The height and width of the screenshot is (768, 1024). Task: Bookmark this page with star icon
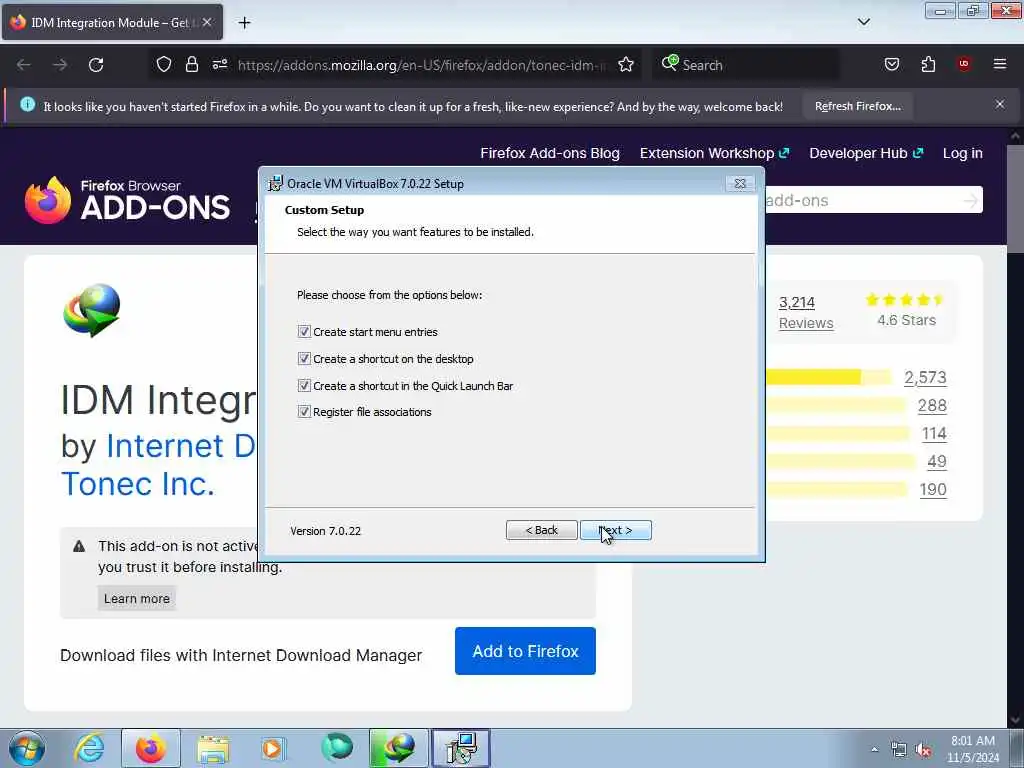point(626,64)
